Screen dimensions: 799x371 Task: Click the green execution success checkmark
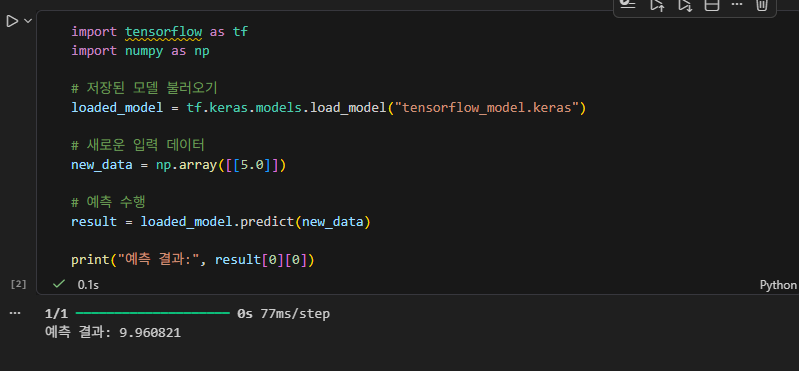pos(59,284)
